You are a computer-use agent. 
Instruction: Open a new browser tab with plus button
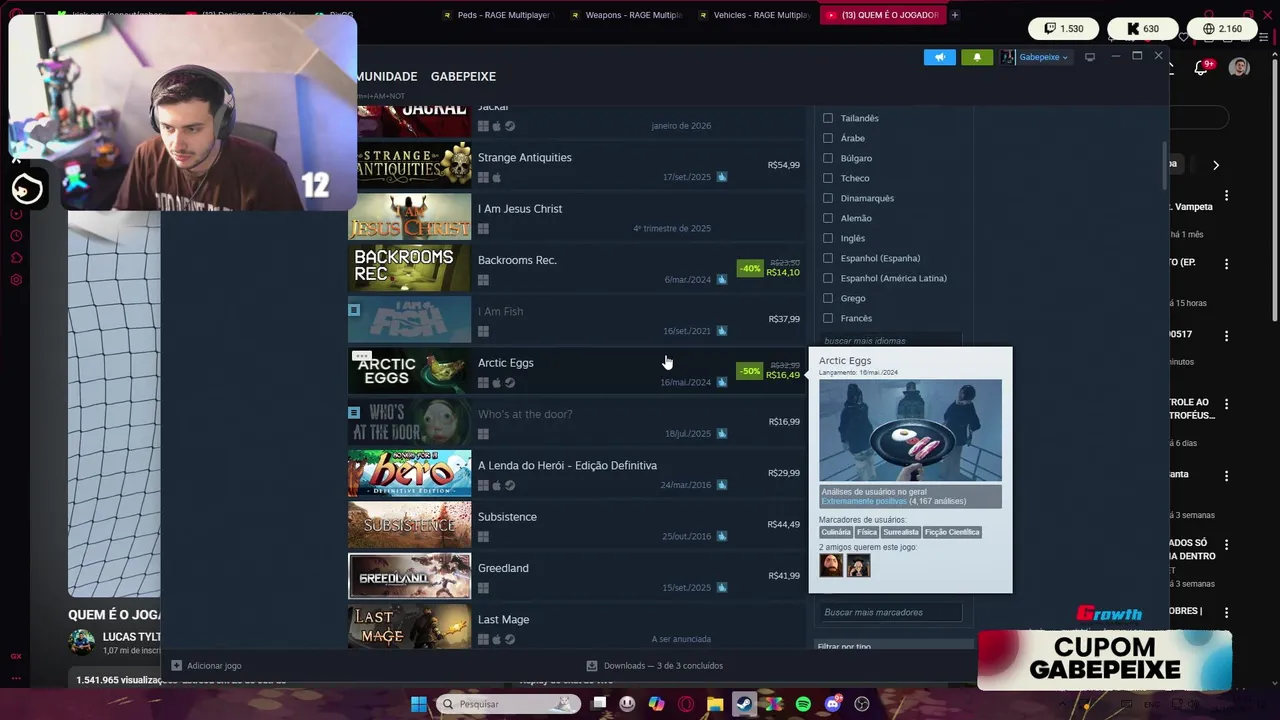pos(955,15)
